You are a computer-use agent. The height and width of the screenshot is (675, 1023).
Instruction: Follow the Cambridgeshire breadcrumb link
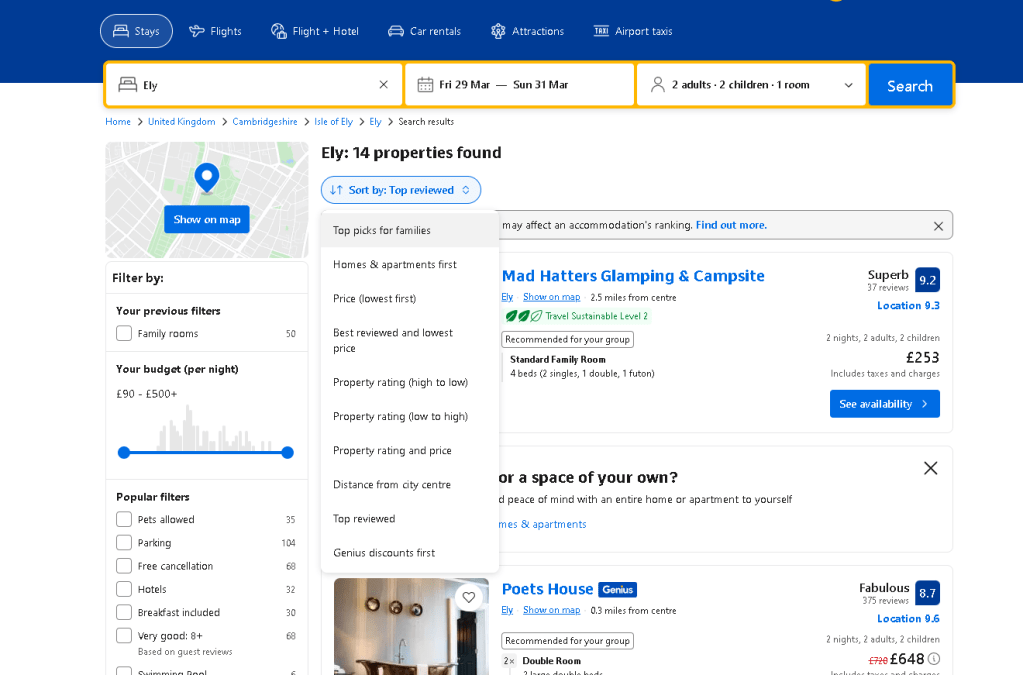click(265, 122)
